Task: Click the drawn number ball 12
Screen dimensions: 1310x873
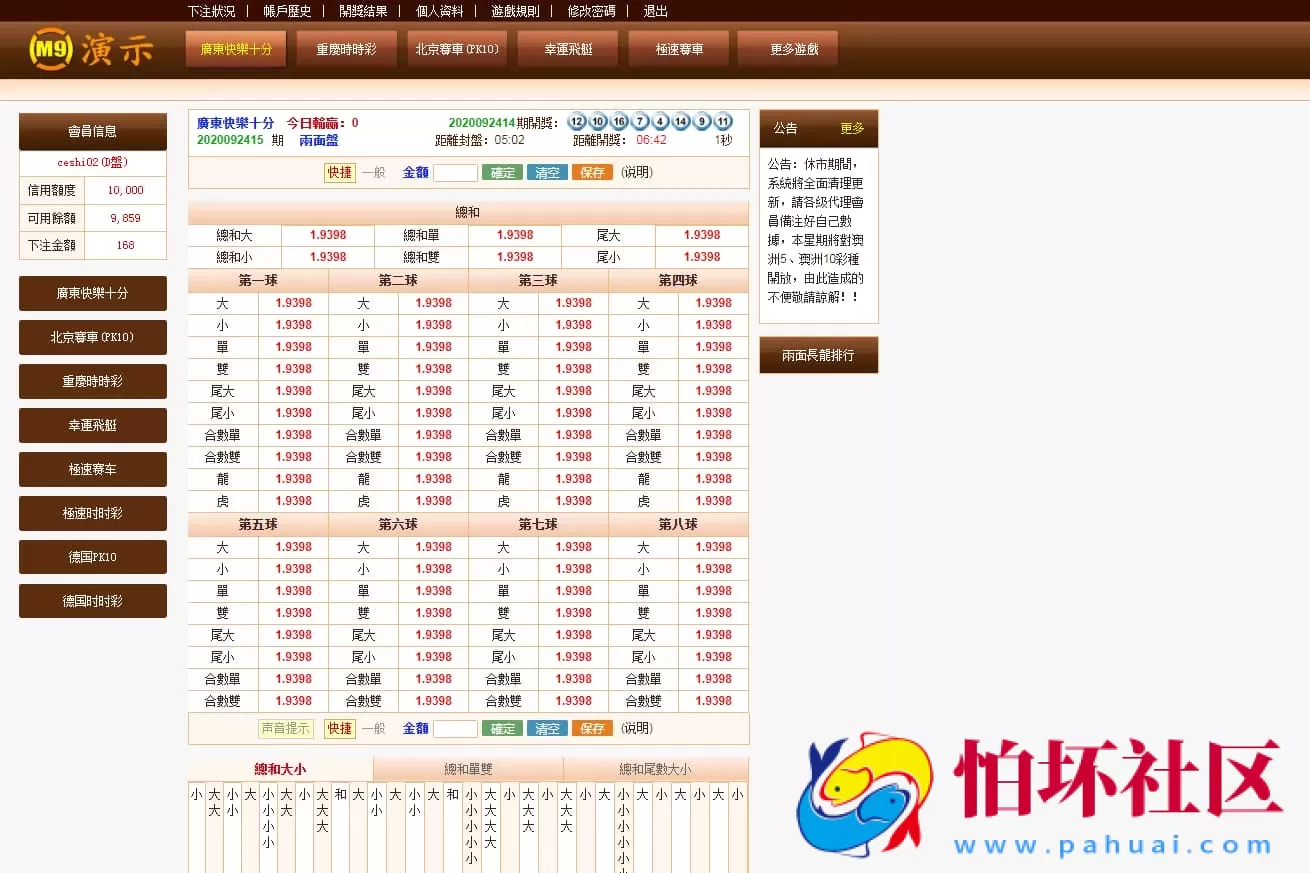Action: click(x=576, y=121)
